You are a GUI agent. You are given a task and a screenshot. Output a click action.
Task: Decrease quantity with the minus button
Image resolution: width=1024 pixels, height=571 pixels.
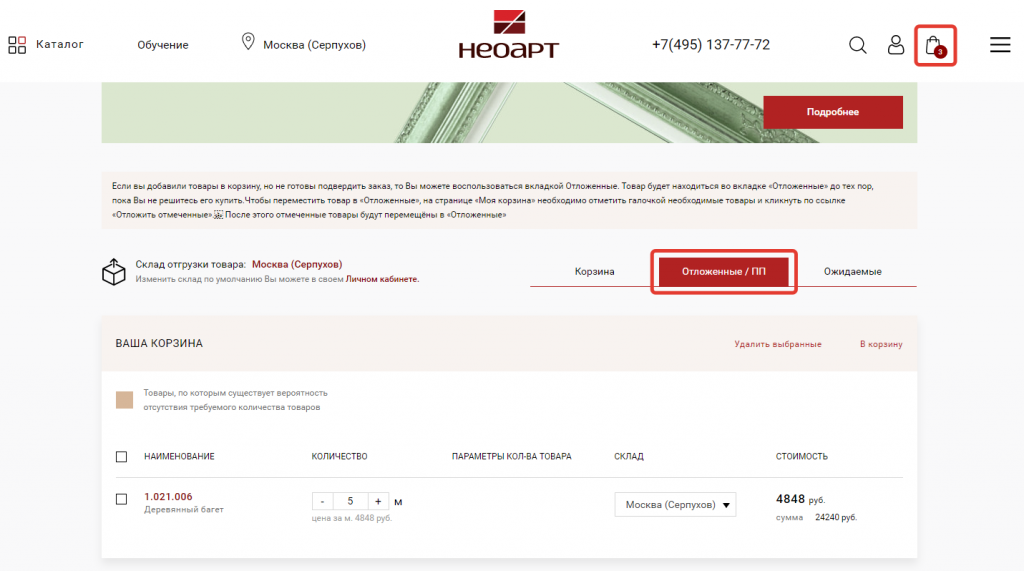point(322,501)
